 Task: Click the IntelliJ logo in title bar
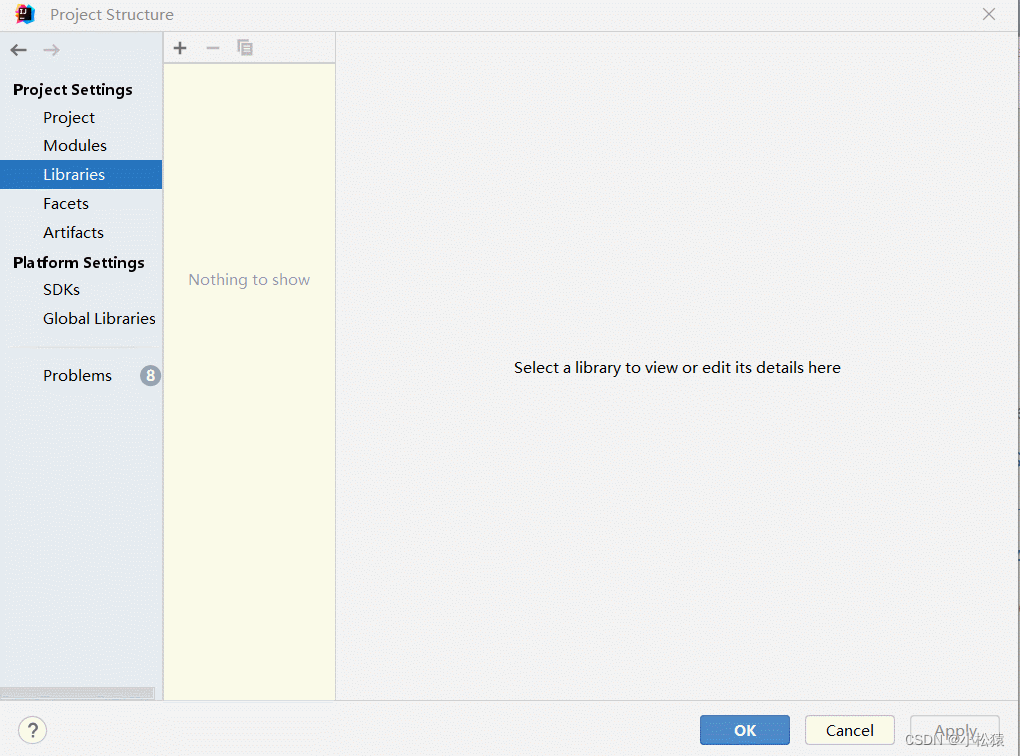click(25, 14)
